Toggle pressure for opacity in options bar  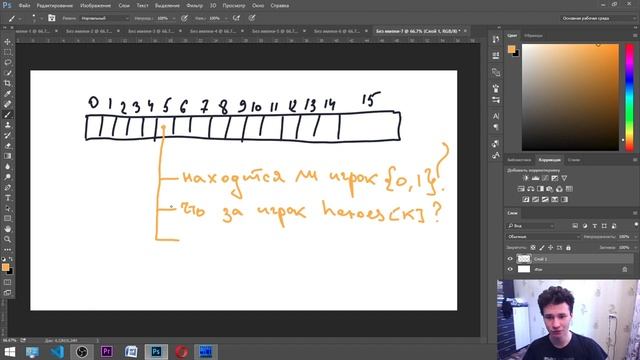click(x=184, y=18)
